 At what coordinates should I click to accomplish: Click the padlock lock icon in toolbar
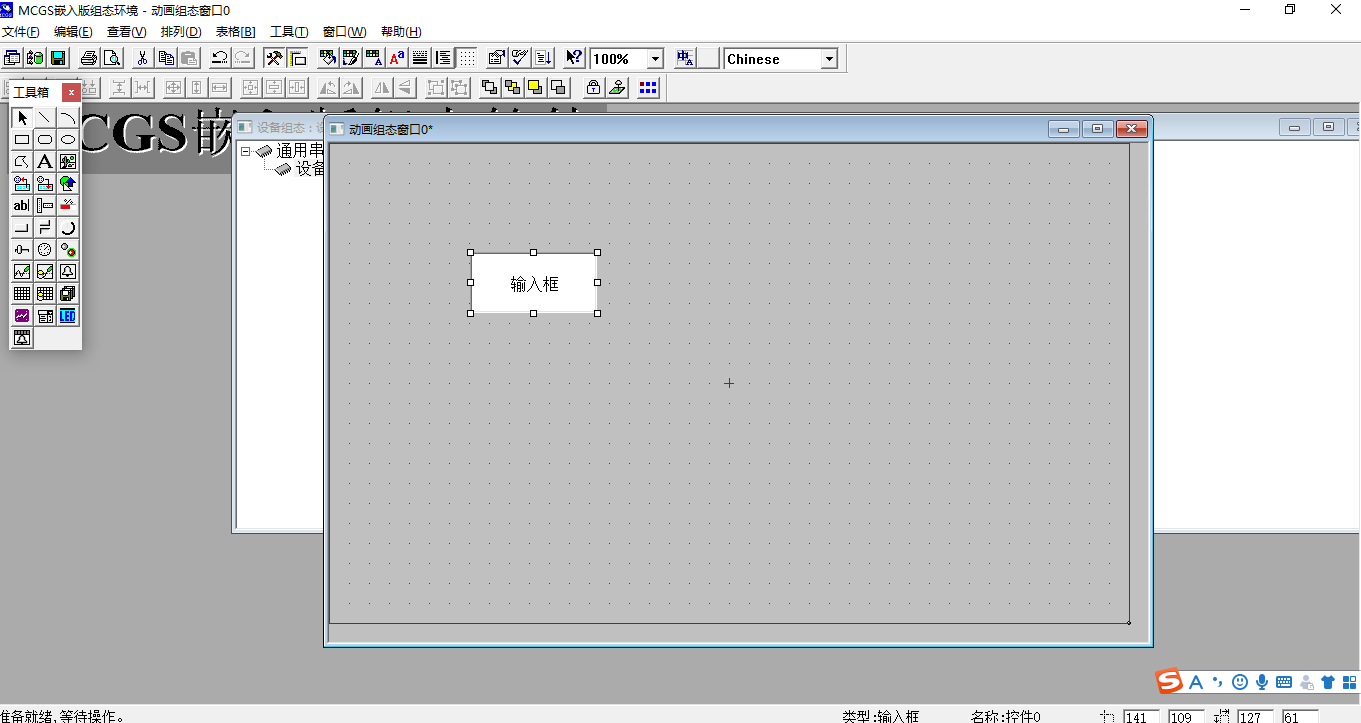click(593, 88)
